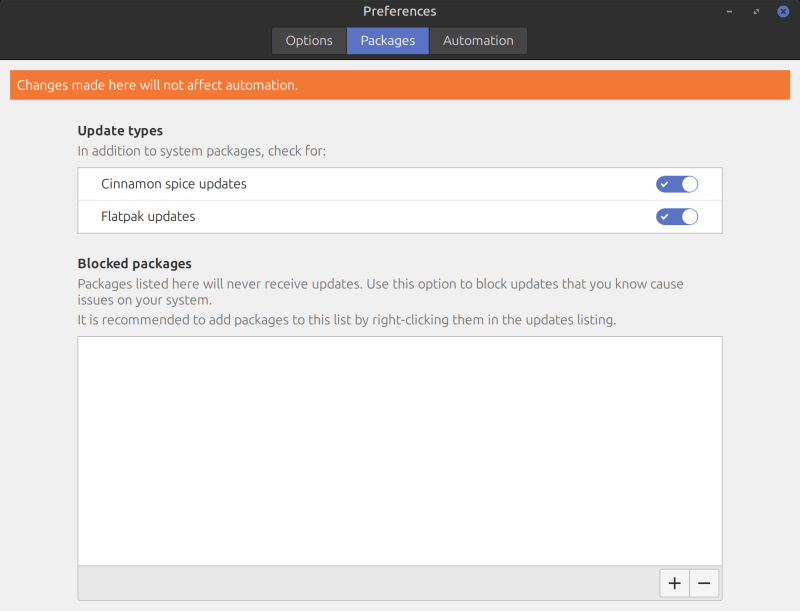The width and height of the screenshot is (800, 611).
Task: Click the blue circled X close icon
Action: (x=783, y=11)
